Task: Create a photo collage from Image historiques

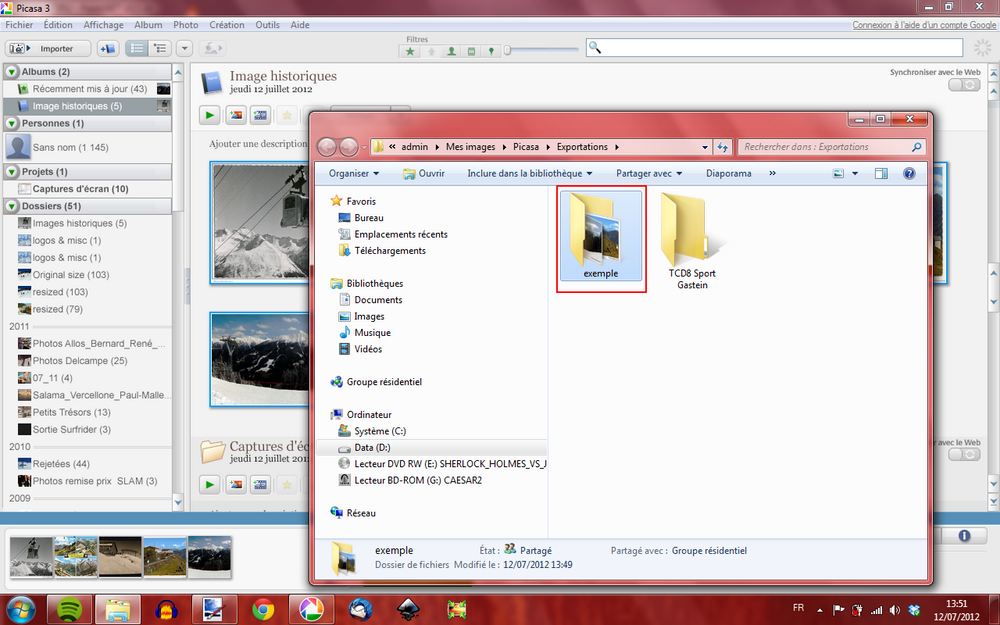Action: tap(235, 115)
